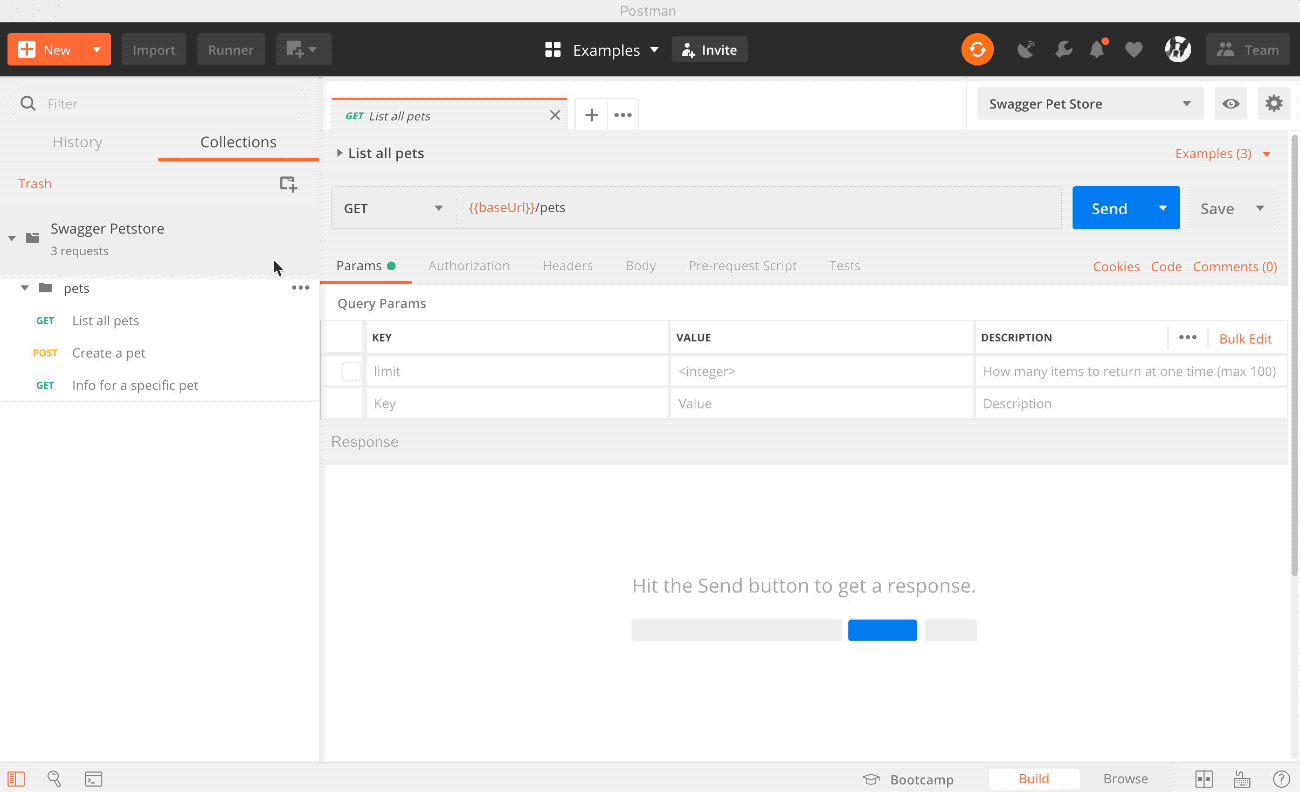
Task: Open Manage Environments with the gear icon
Action: [1274, 103]
